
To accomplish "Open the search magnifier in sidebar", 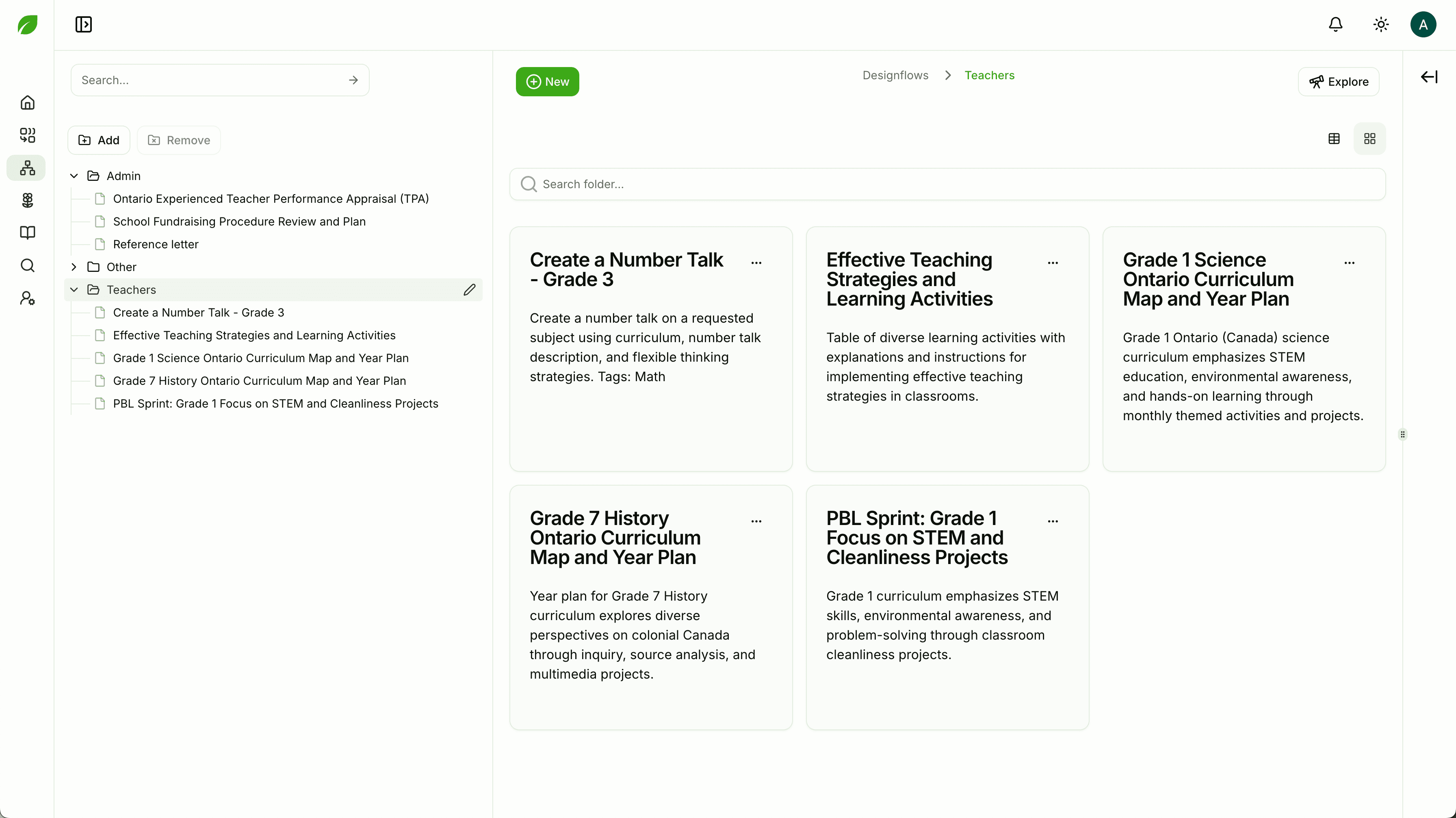I will pyautogui.click(x=27, y=265).
